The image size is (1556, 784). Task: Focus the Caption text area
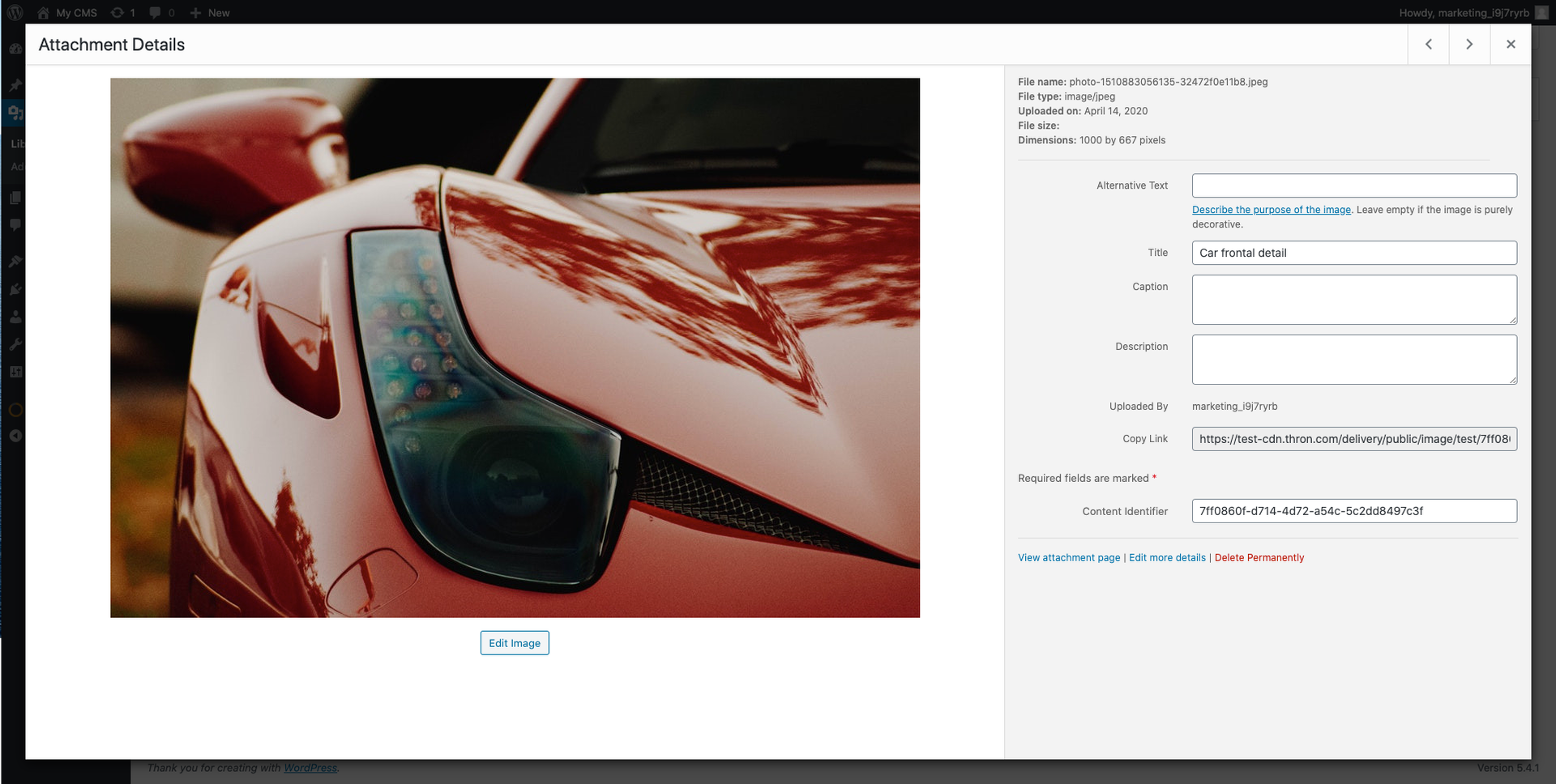(x=1354, y=300)
